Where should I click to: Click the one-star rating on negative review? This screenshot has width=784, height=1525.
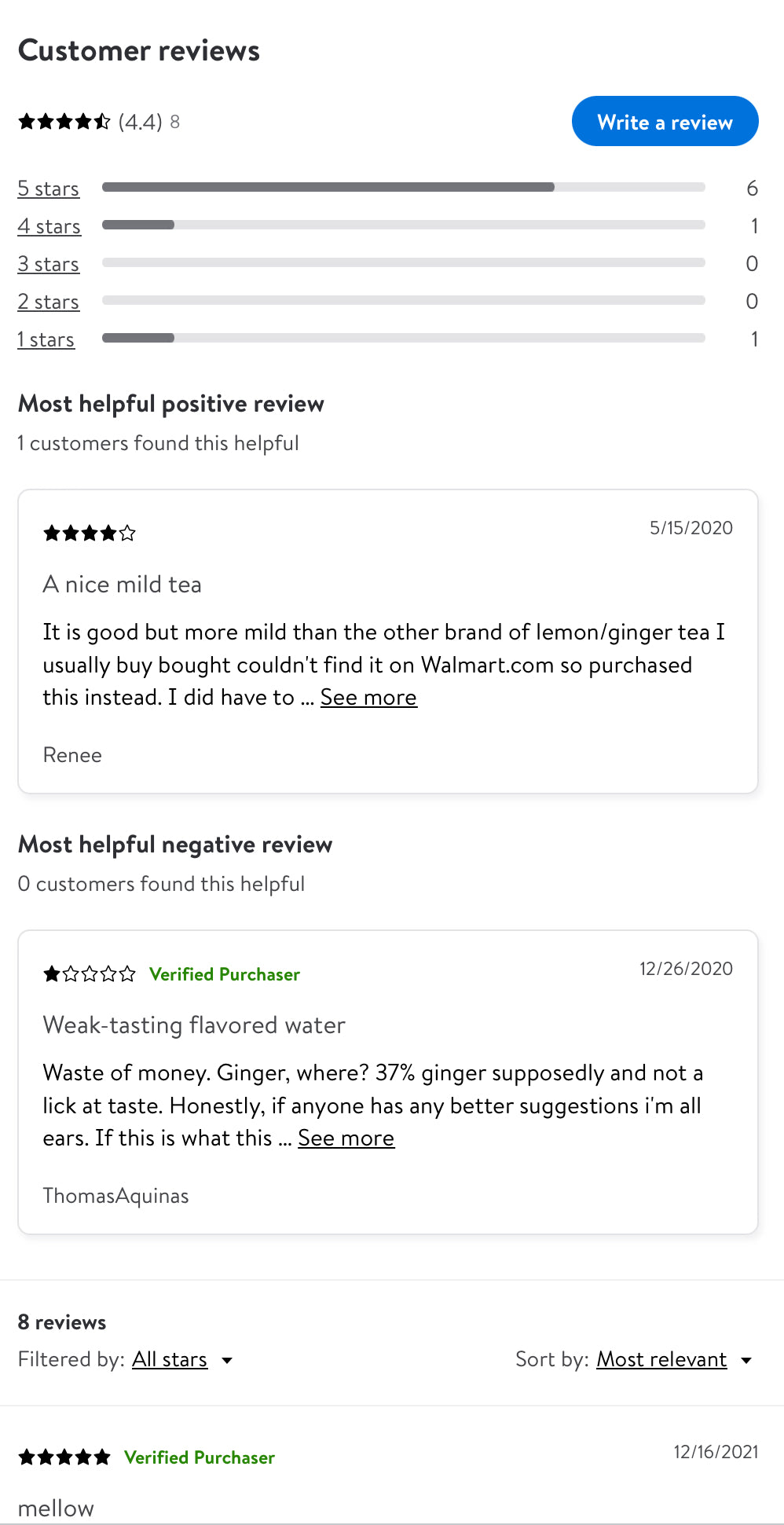[x=90, y=975]
